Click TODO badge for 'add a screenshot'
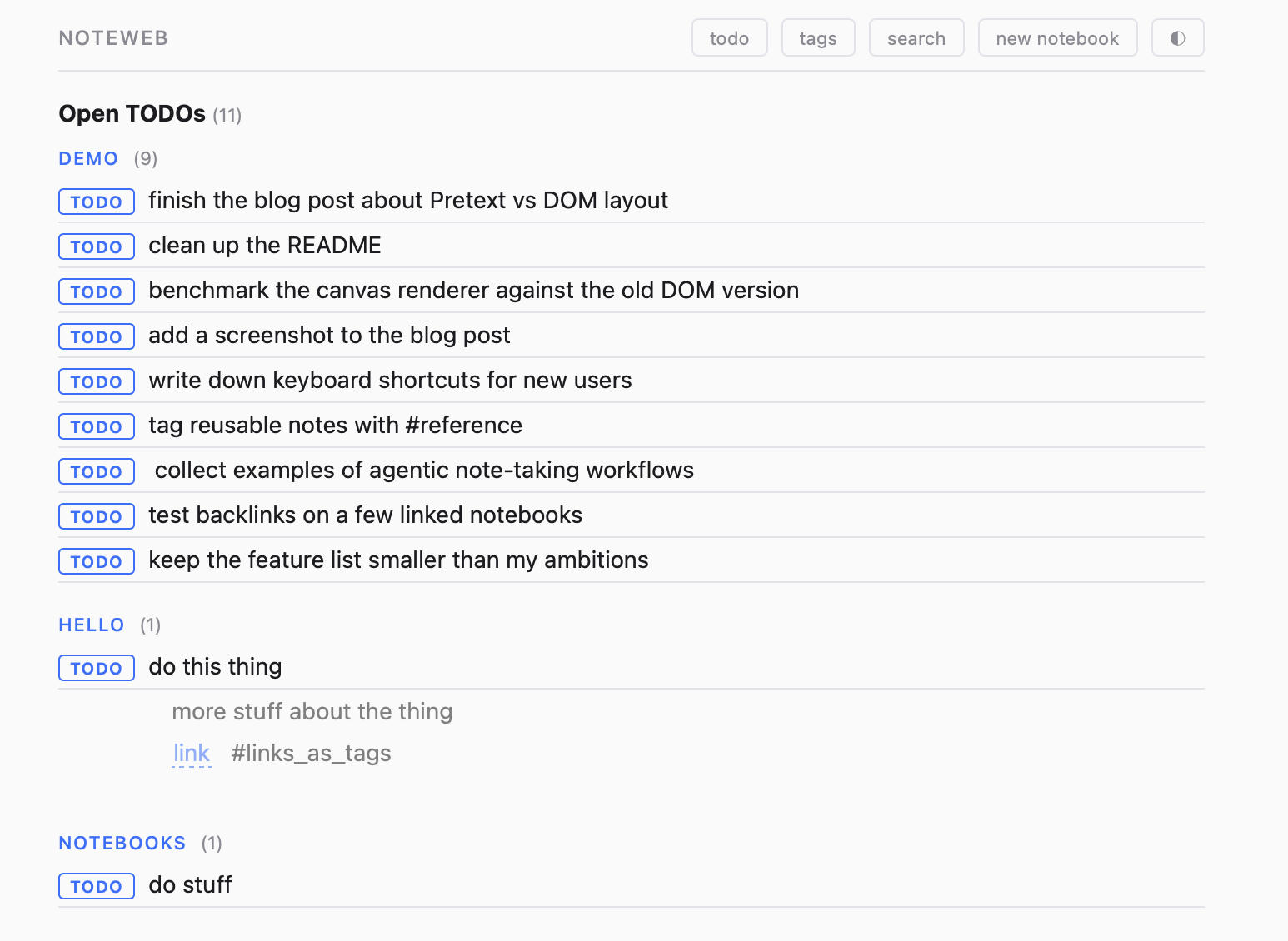Viewport: 1288px width, 941px height. point(97,336)
